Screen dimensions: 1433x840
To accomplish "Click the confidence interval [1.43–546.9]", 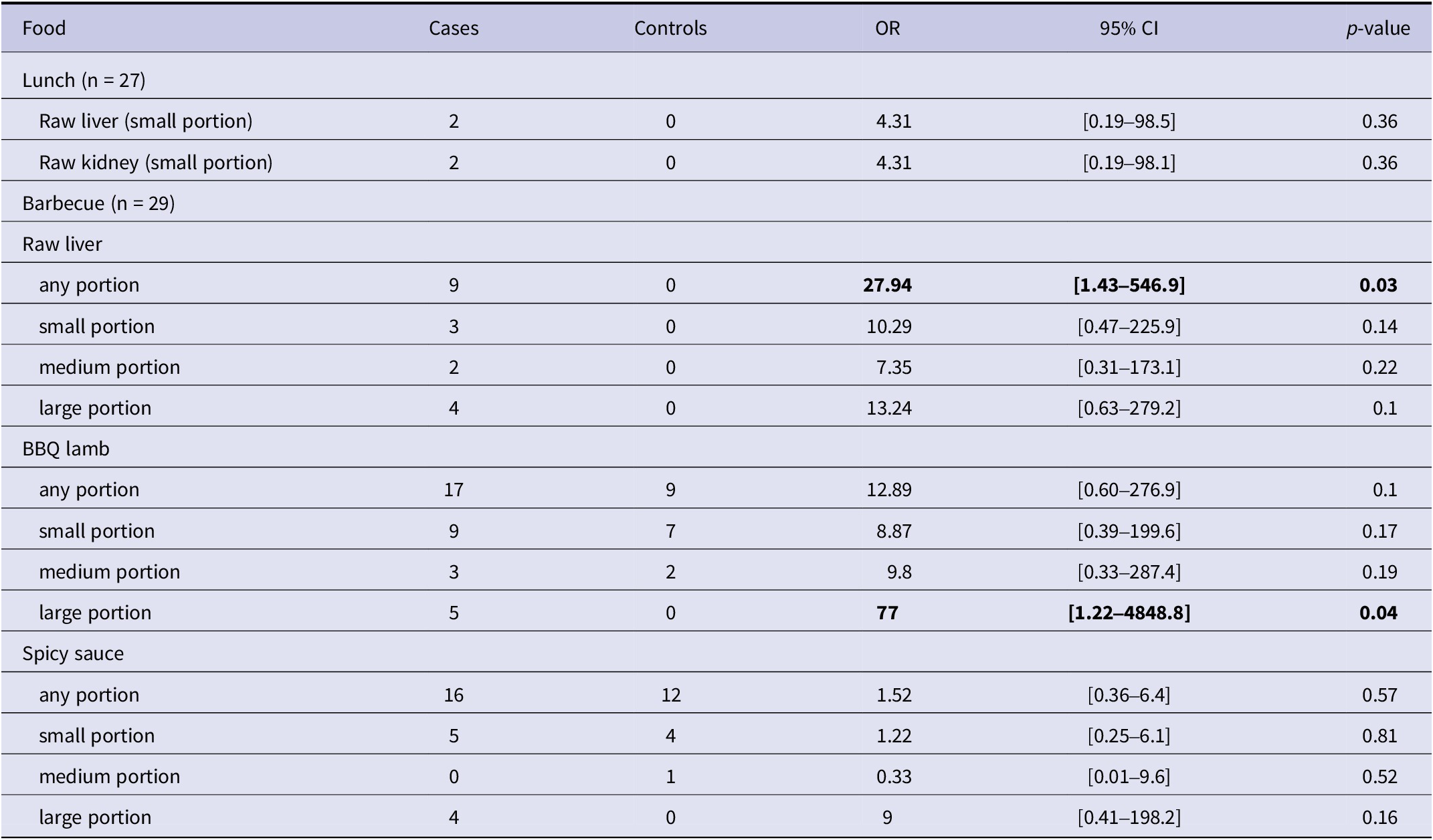I will 1129,285.
